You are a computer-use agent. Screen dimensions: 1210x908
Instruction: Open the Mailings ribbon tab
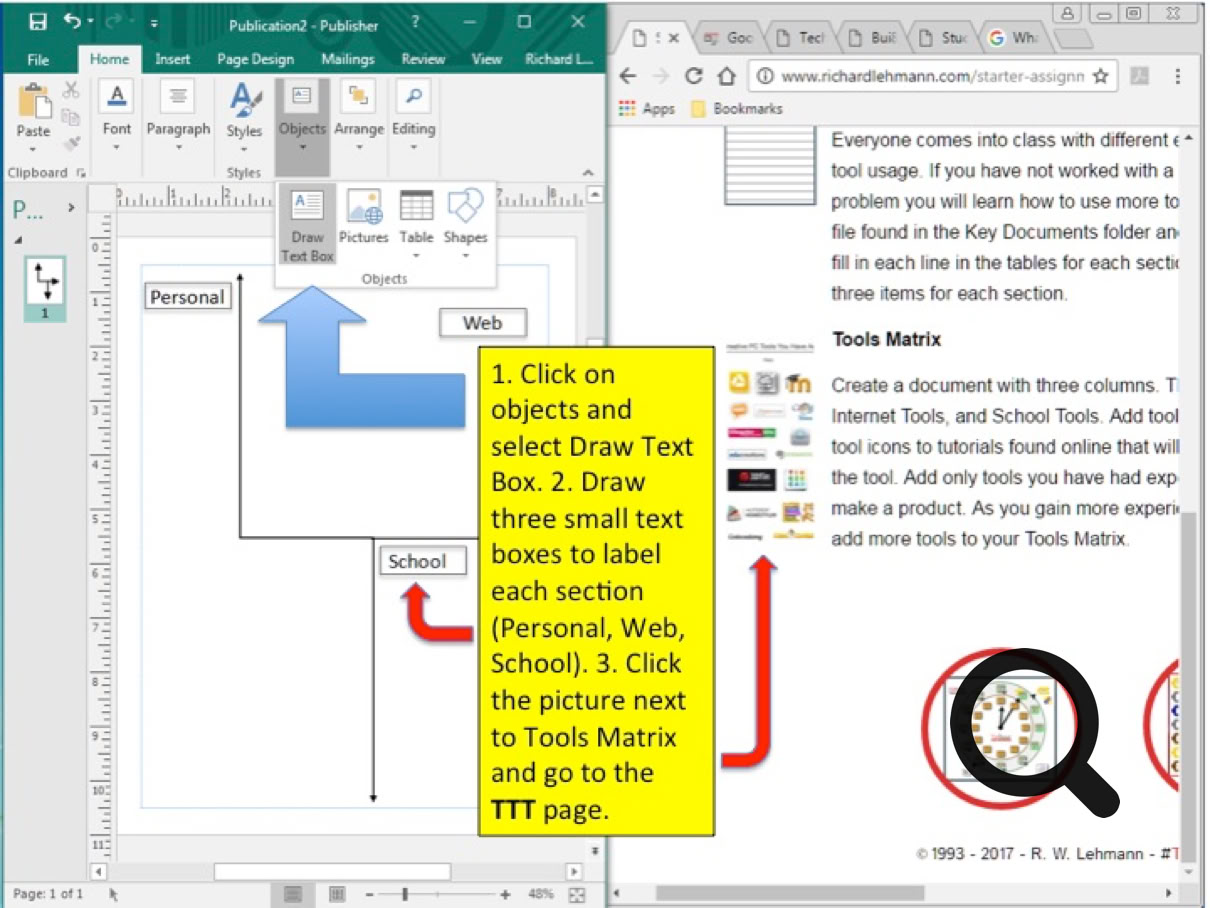click(x=348, y=59)
